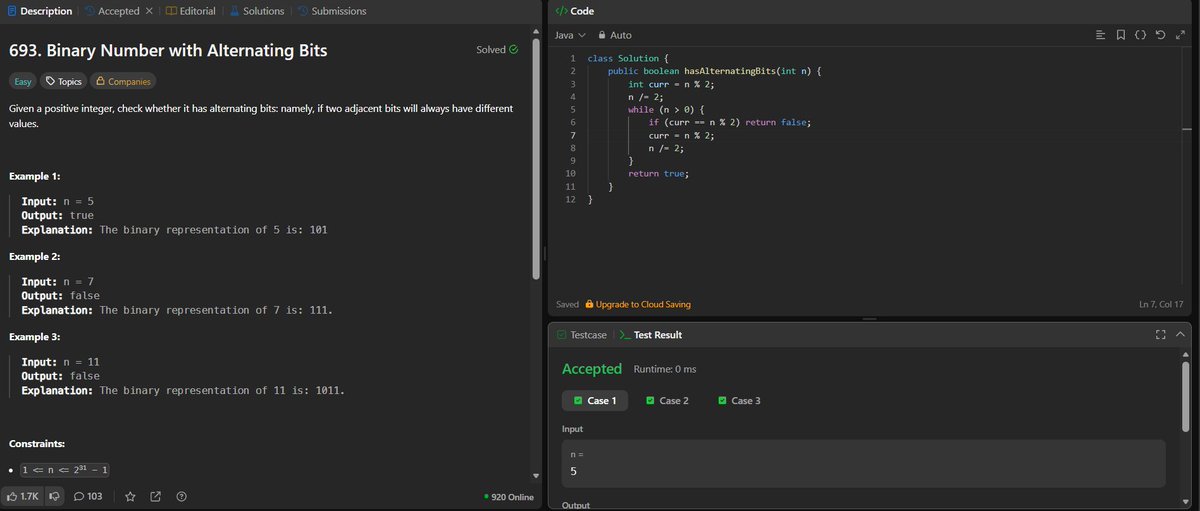
Task: Click the while (n > 0) line
Action: coord(667,109)
